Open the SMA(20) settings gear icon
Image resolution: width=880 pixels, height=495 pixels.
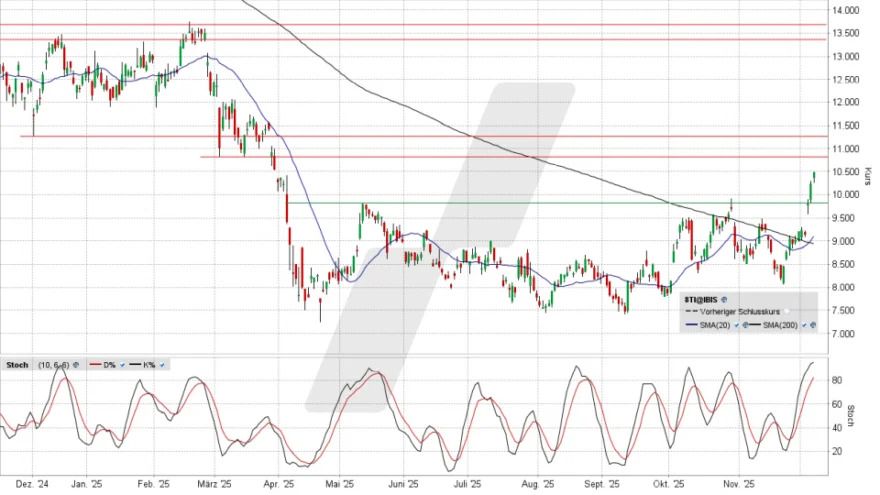pyautogui.click(x=744, y=325)
